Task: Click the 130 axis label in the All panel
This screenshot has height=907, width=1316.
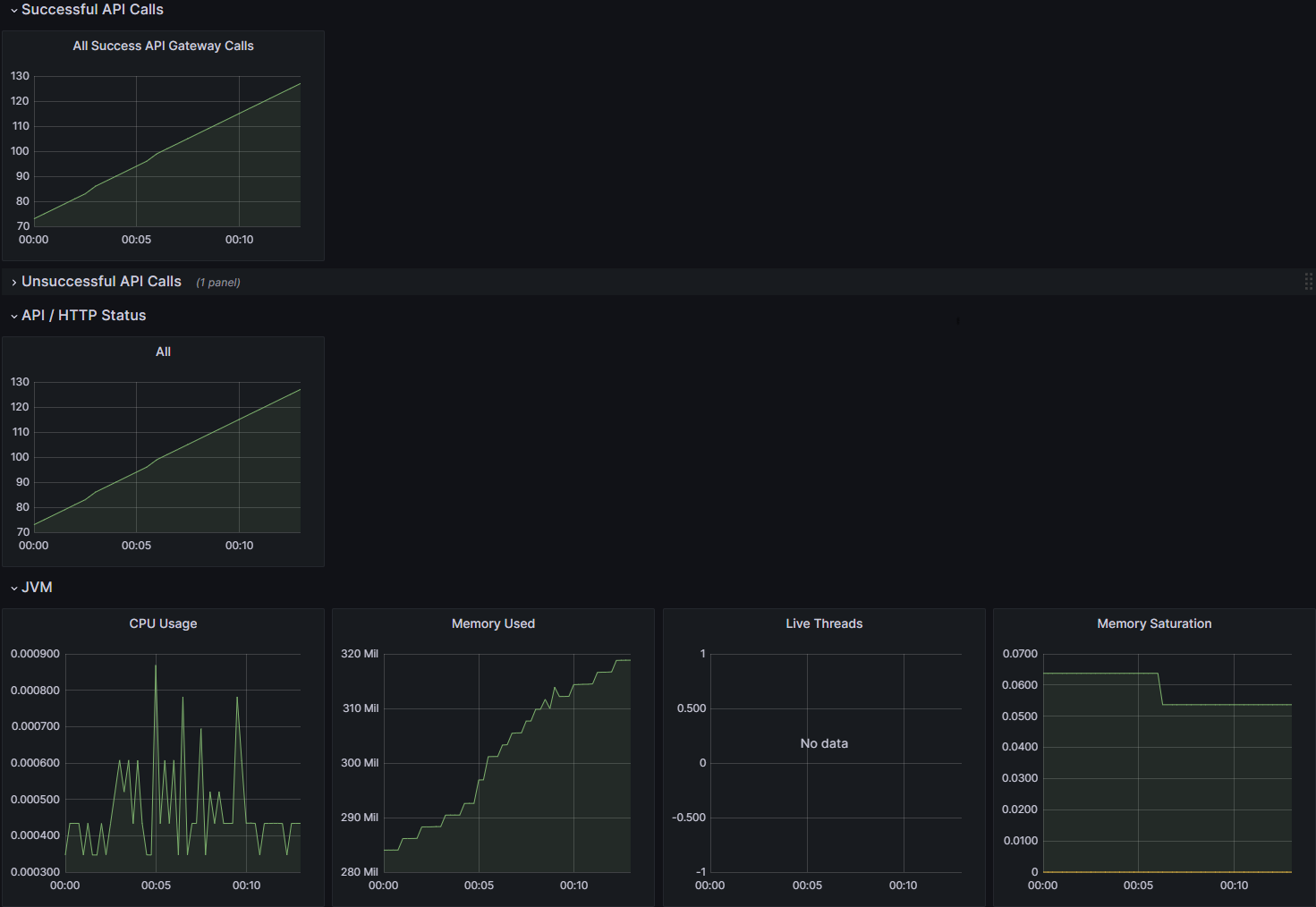Action: coord(20,382)
